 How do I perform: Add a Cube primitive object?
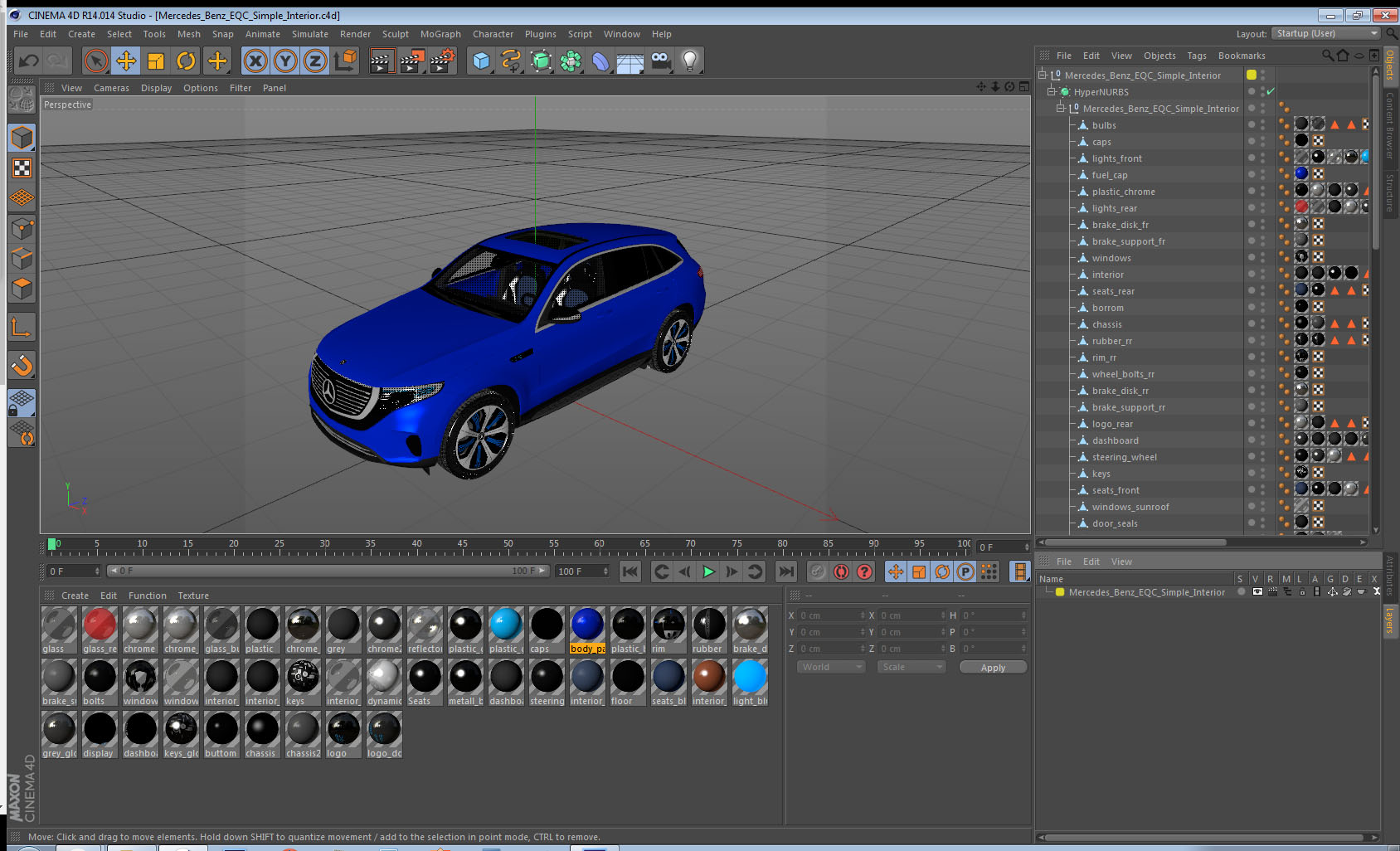pos(481,61)
